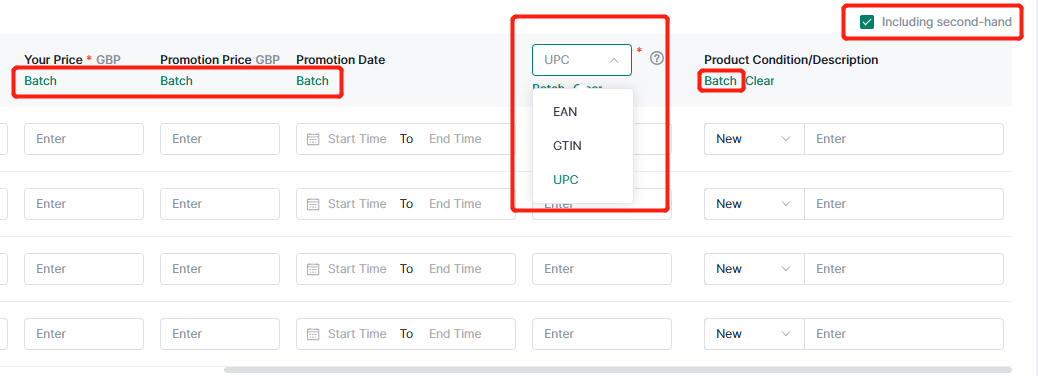Click Batch under Promotion Date
Screen dimensions: 1038x376
312,81
